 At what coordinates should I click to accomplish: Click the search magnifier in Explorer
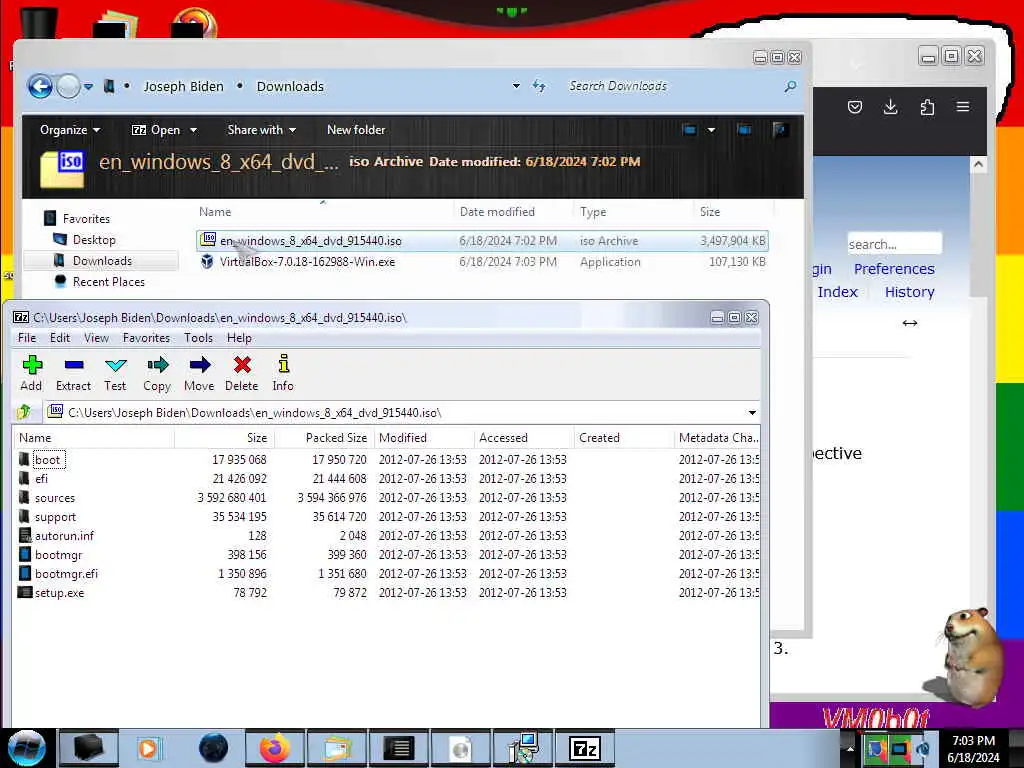790,86
